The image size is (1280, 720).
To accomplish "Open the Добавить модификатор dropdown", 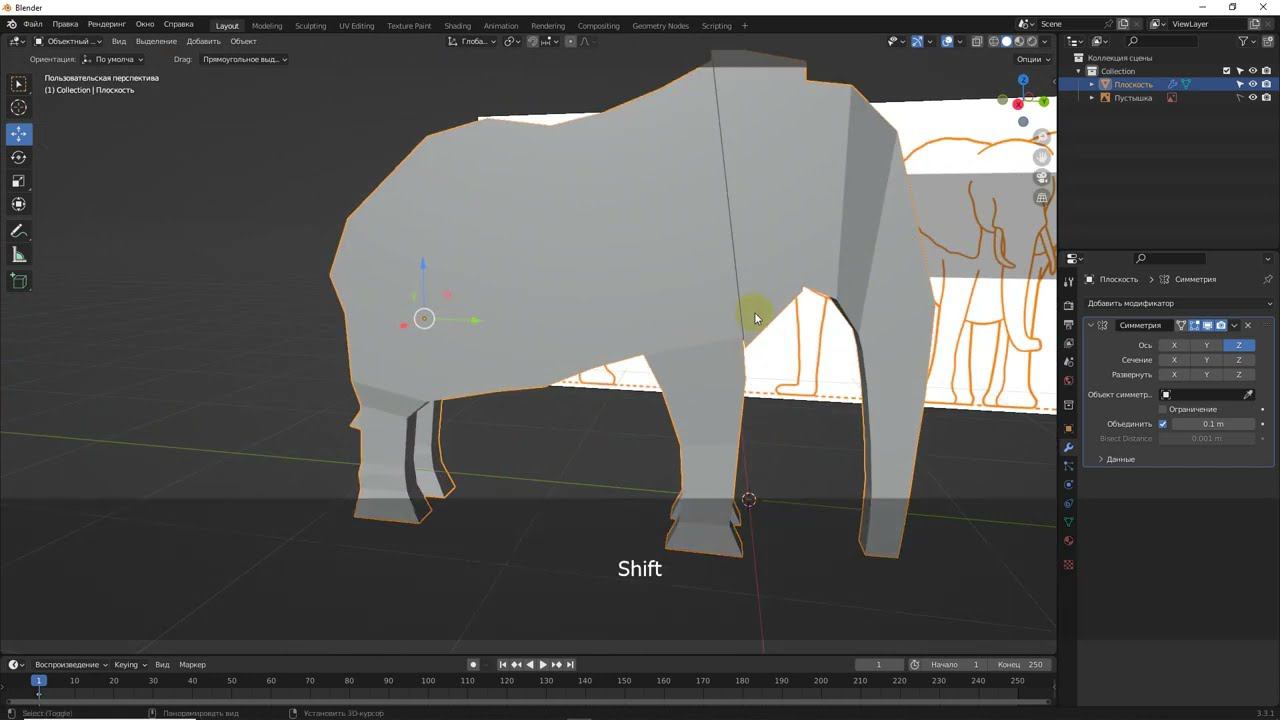I will [x=1179, y=303].
